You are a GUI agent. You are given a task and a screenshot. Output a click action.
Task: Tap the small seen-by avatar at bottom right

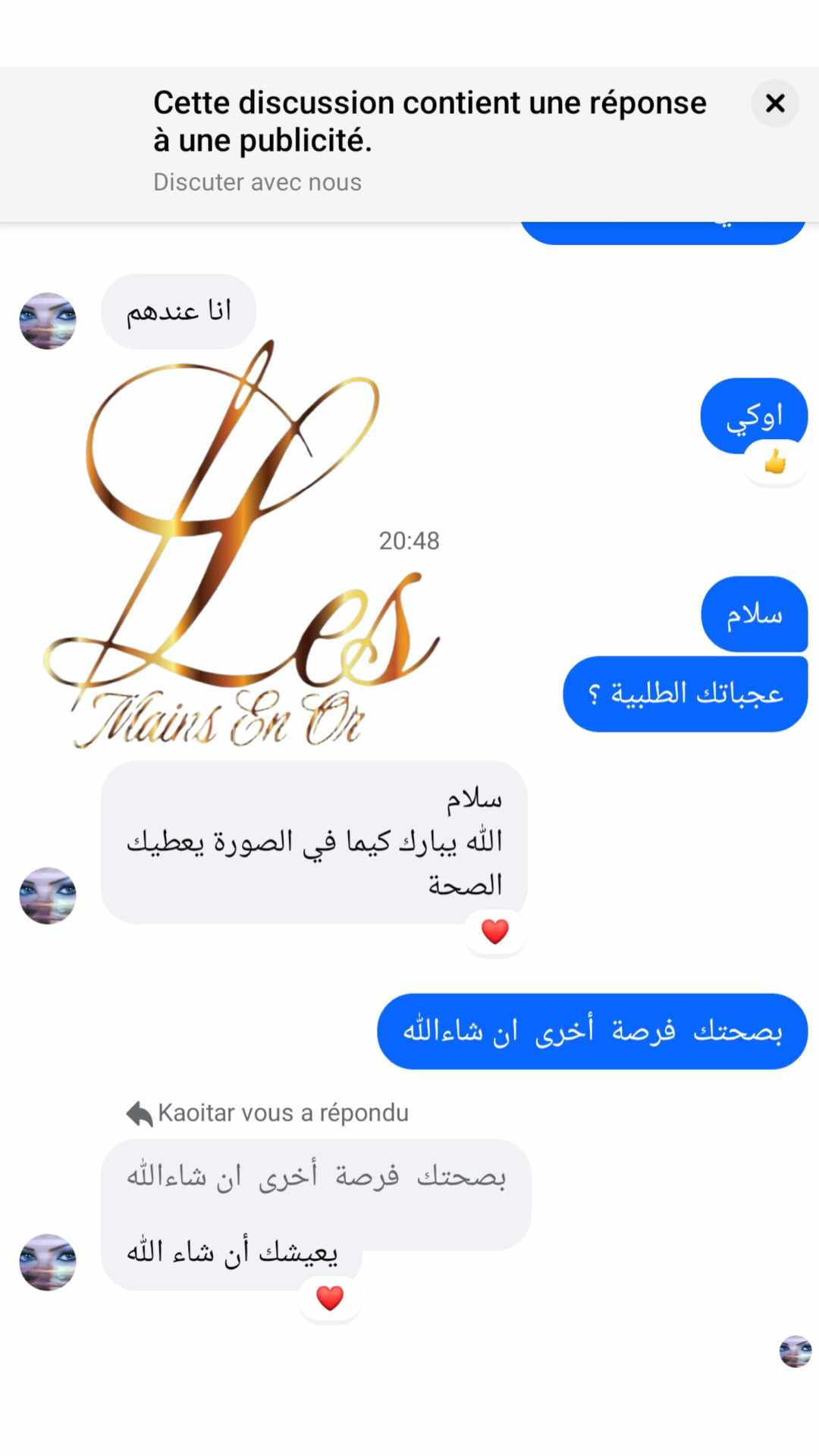point(795,1351)
